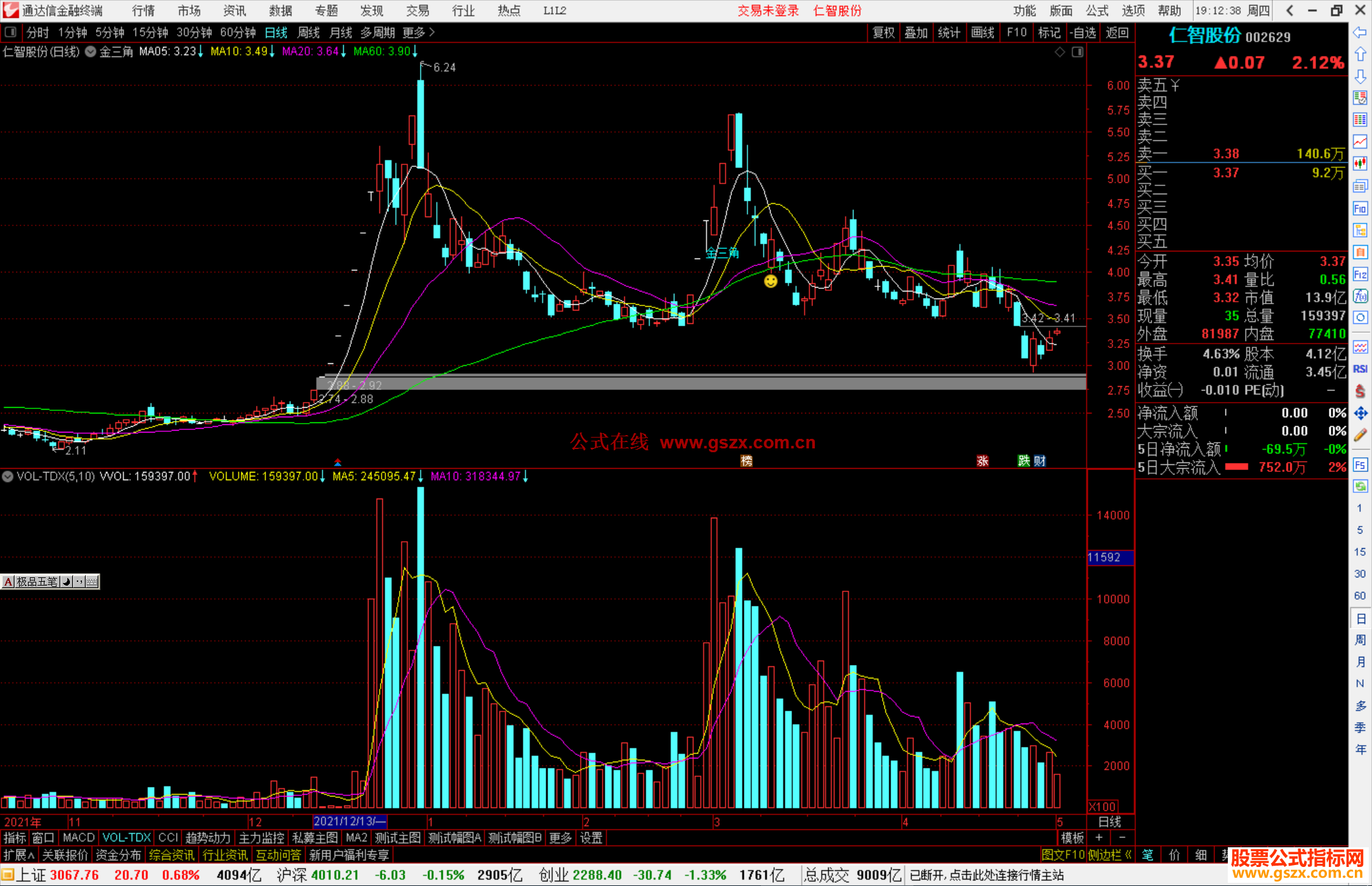Click the Fi2 sidebar icon

point(1360,274)
